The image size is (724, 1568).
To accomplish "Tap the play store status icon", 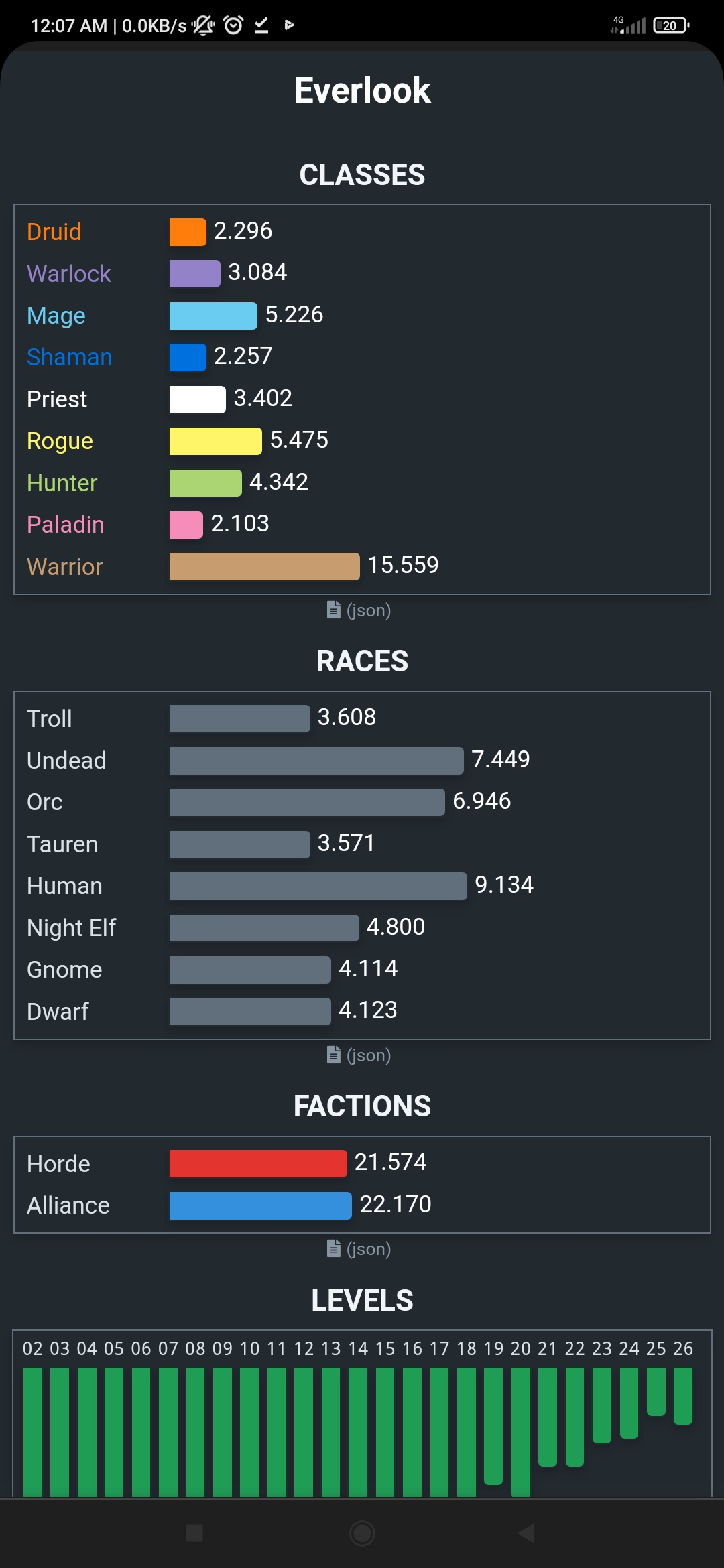I will pos(290,25).
